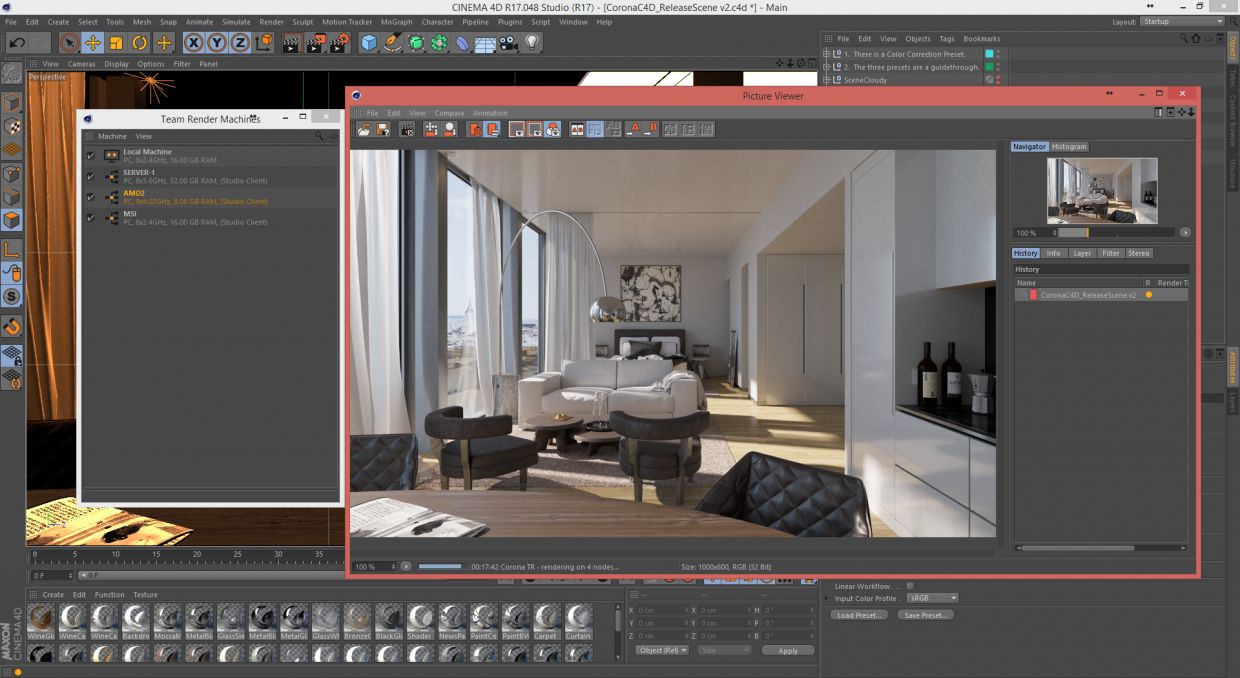Image resolution: width=1240 pixels, height=678 pixels.
Task: Uncheck the AMD2 machine checkbox
Action: [91, 197]
